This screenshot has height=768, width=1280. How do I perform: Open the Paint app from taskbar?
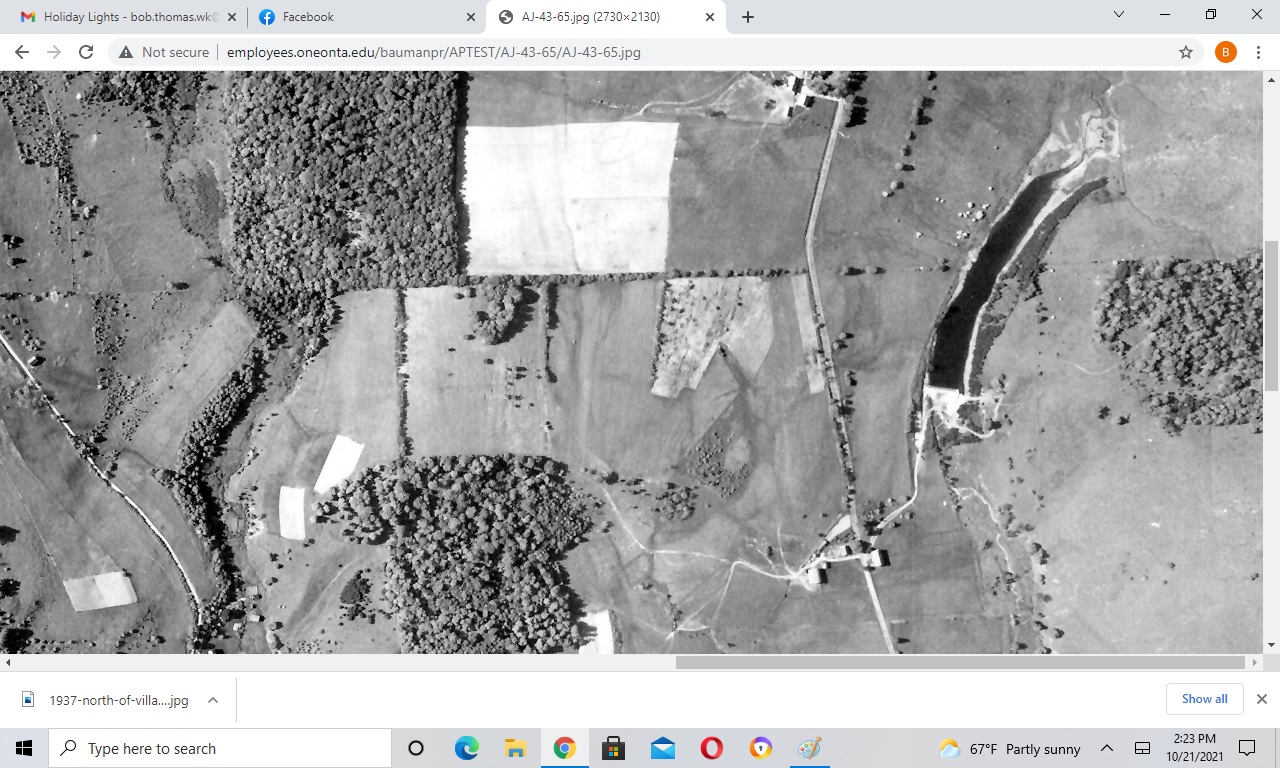pos(809,748)
